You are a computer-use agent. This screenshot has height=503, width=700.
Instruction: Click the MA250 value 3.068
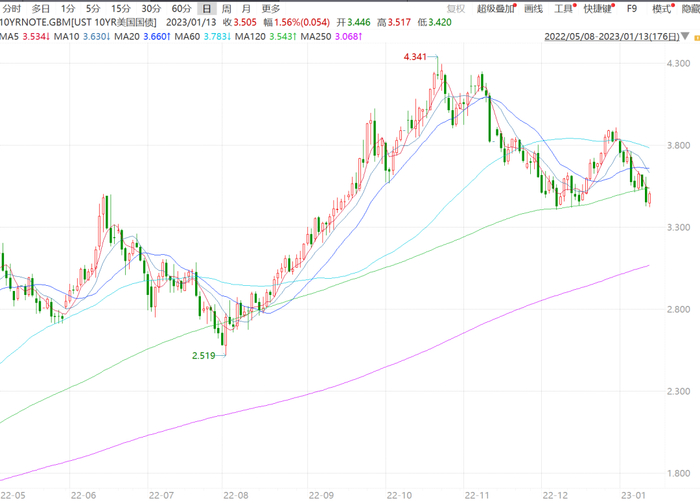click(348, 37)
